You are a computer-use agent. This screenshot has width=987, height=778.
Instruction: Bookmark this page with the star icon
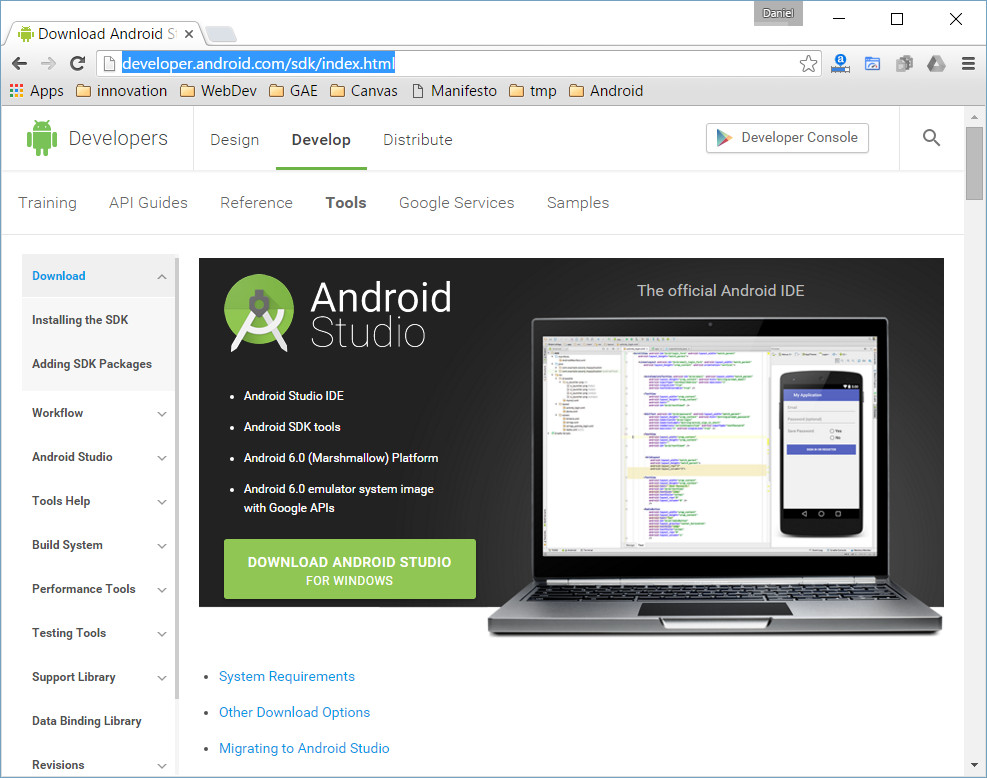pyautogui.click(x=808, y=64)
